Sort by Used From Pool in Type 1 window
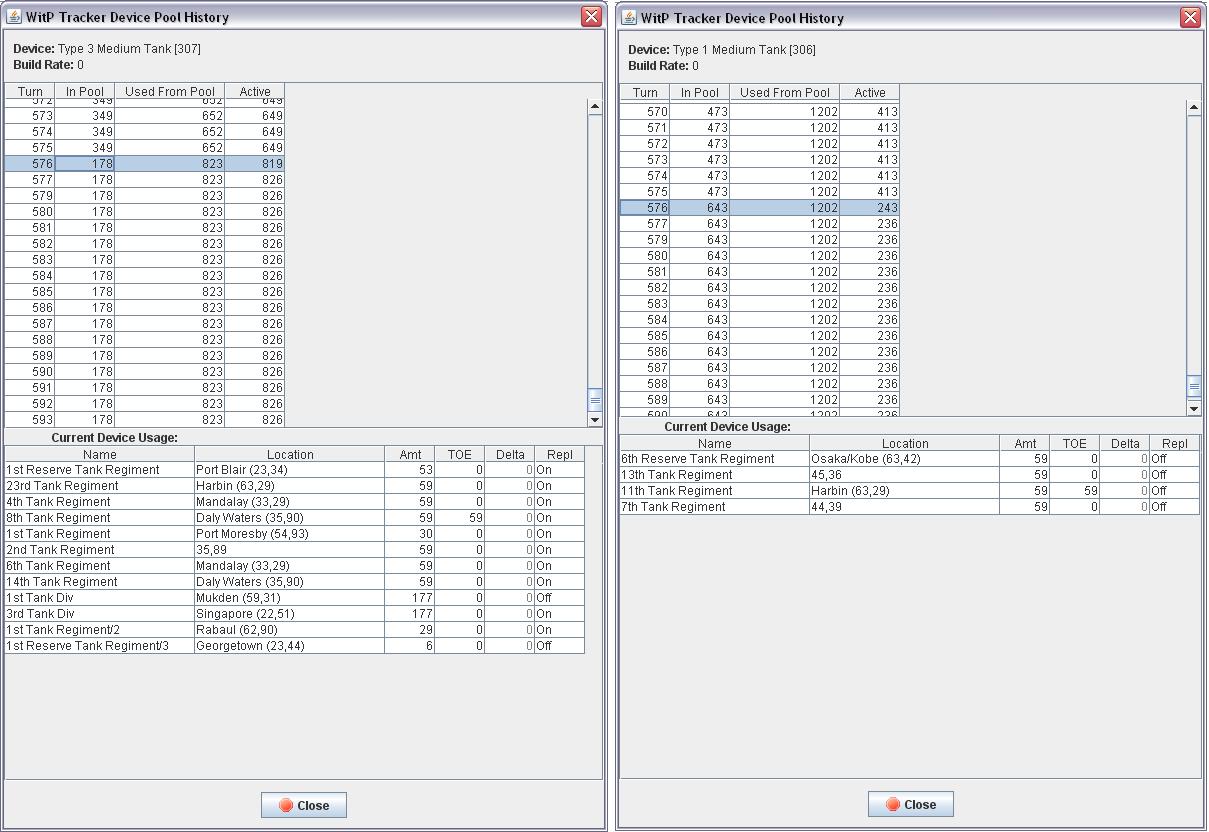This screenshot has width=1209, height=832. pyautogui.click(x=785, y=92)
